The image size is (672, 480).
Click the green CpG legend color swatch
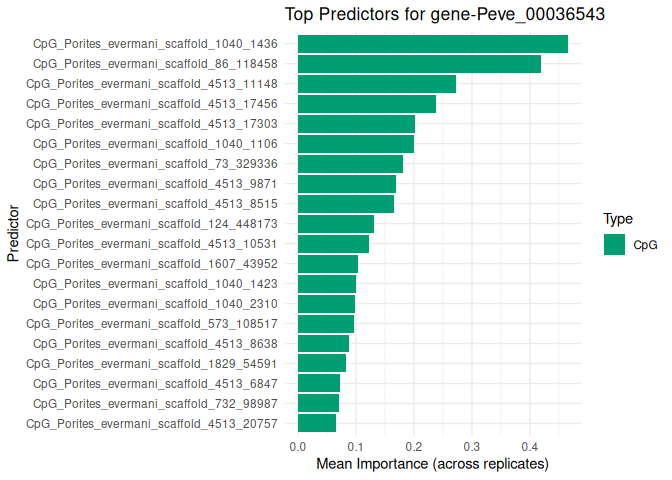[x=614, y=245]
